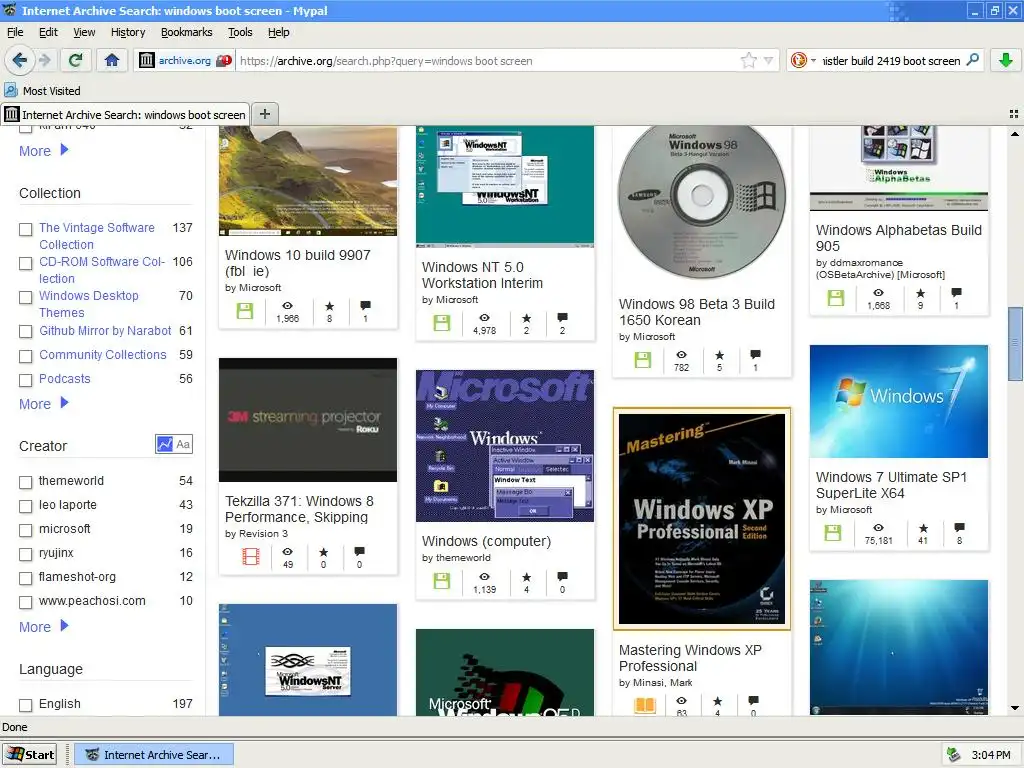Check The Vintage Software Collection filter
The image size is (1024, 768).
[25, 229]
